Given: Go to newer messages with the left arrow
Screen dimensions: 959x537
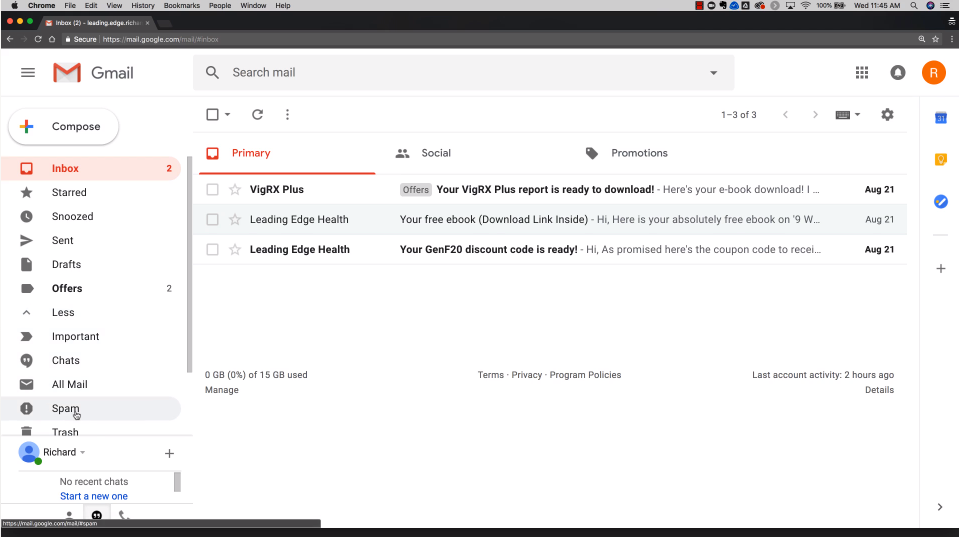Looking at the screenshot, I should coord(785,114).
